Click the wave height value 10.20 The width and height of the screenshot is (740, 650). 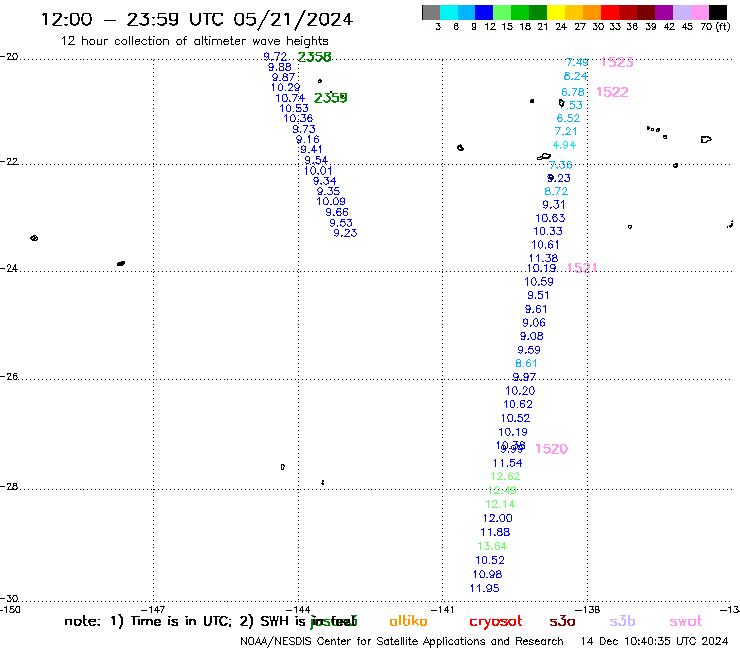pyautogui.click(x=520, y=391)
